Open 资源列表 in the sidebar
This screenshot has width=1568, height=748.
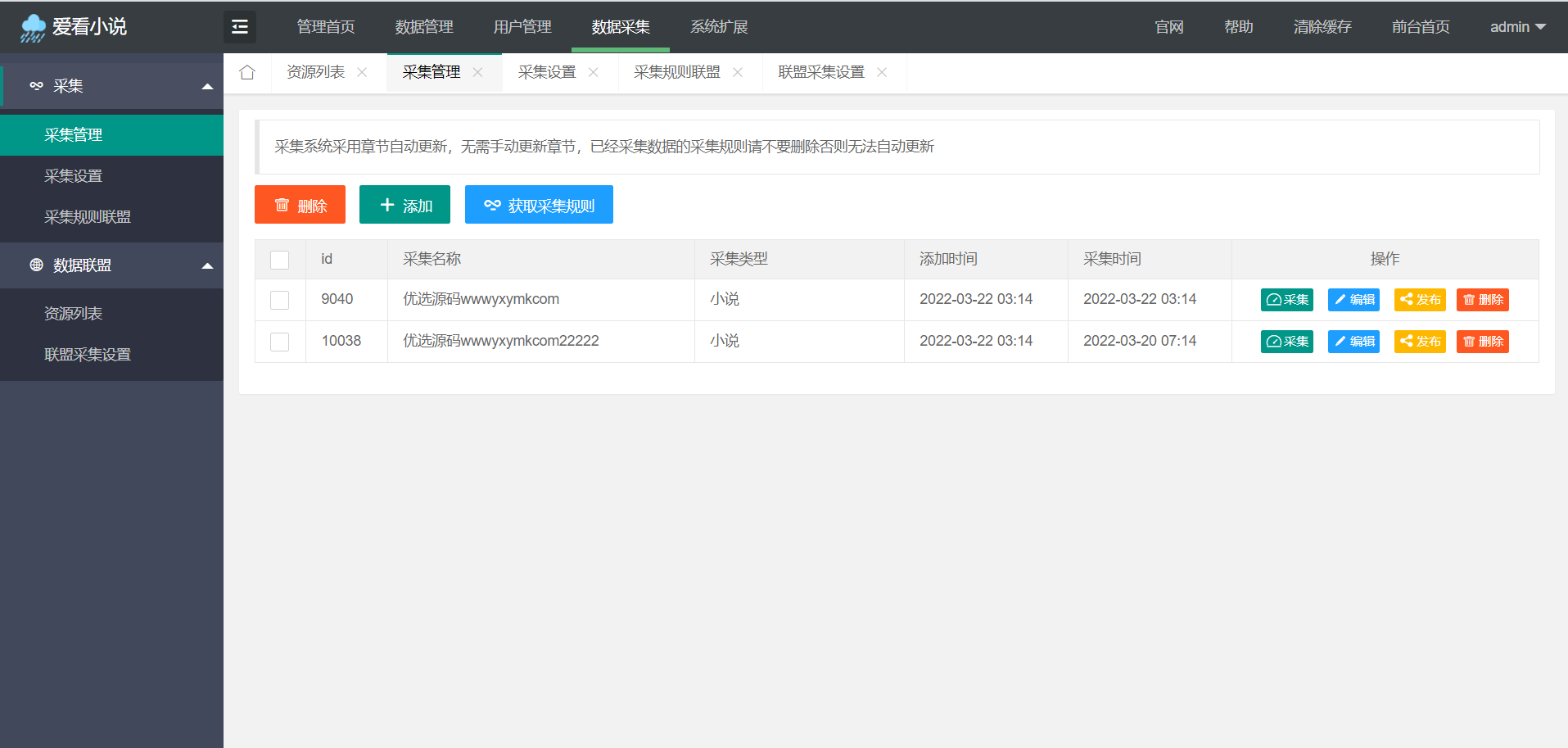(x=112, y=314)
